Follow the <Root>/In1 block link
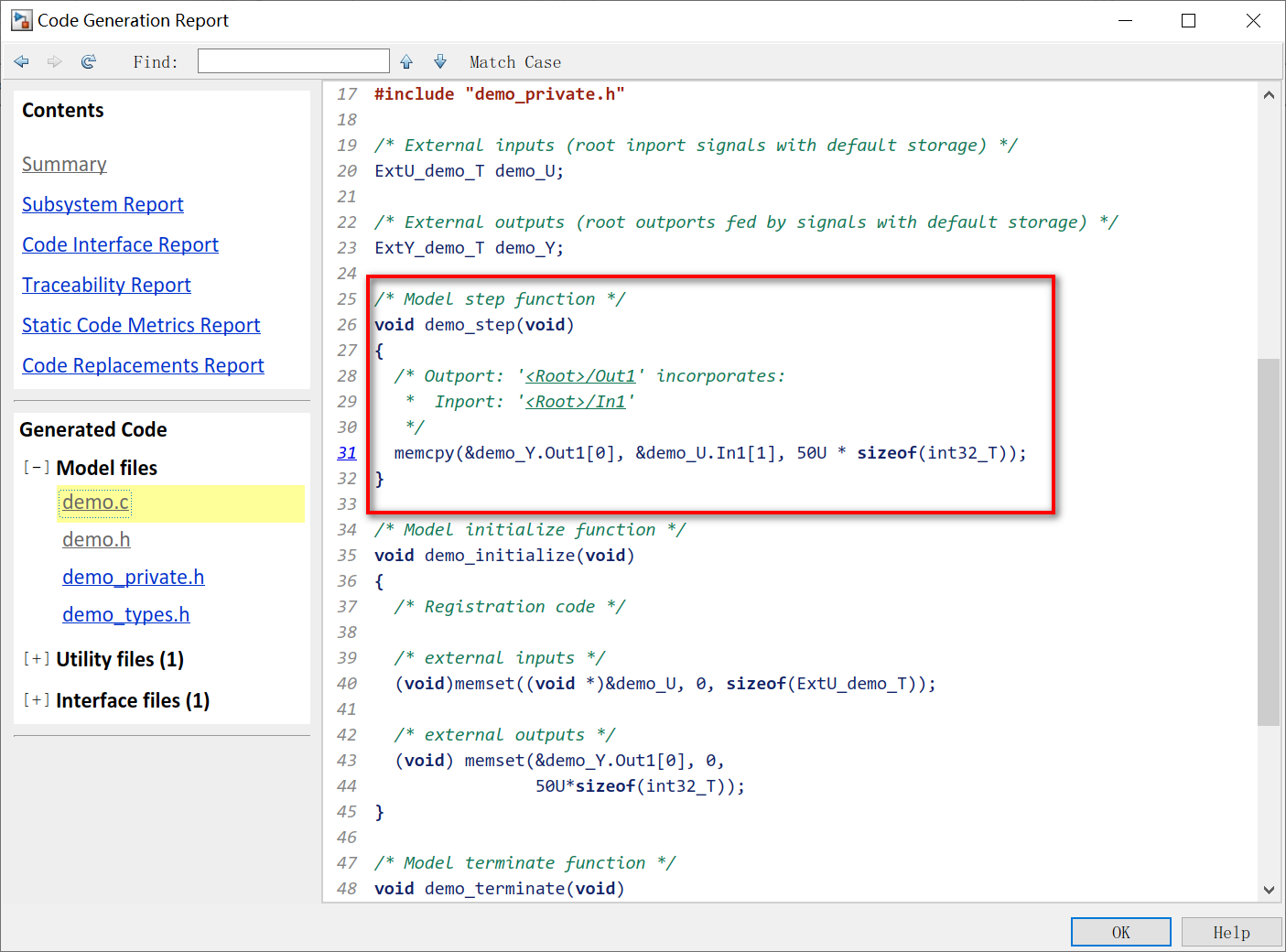 576,402
